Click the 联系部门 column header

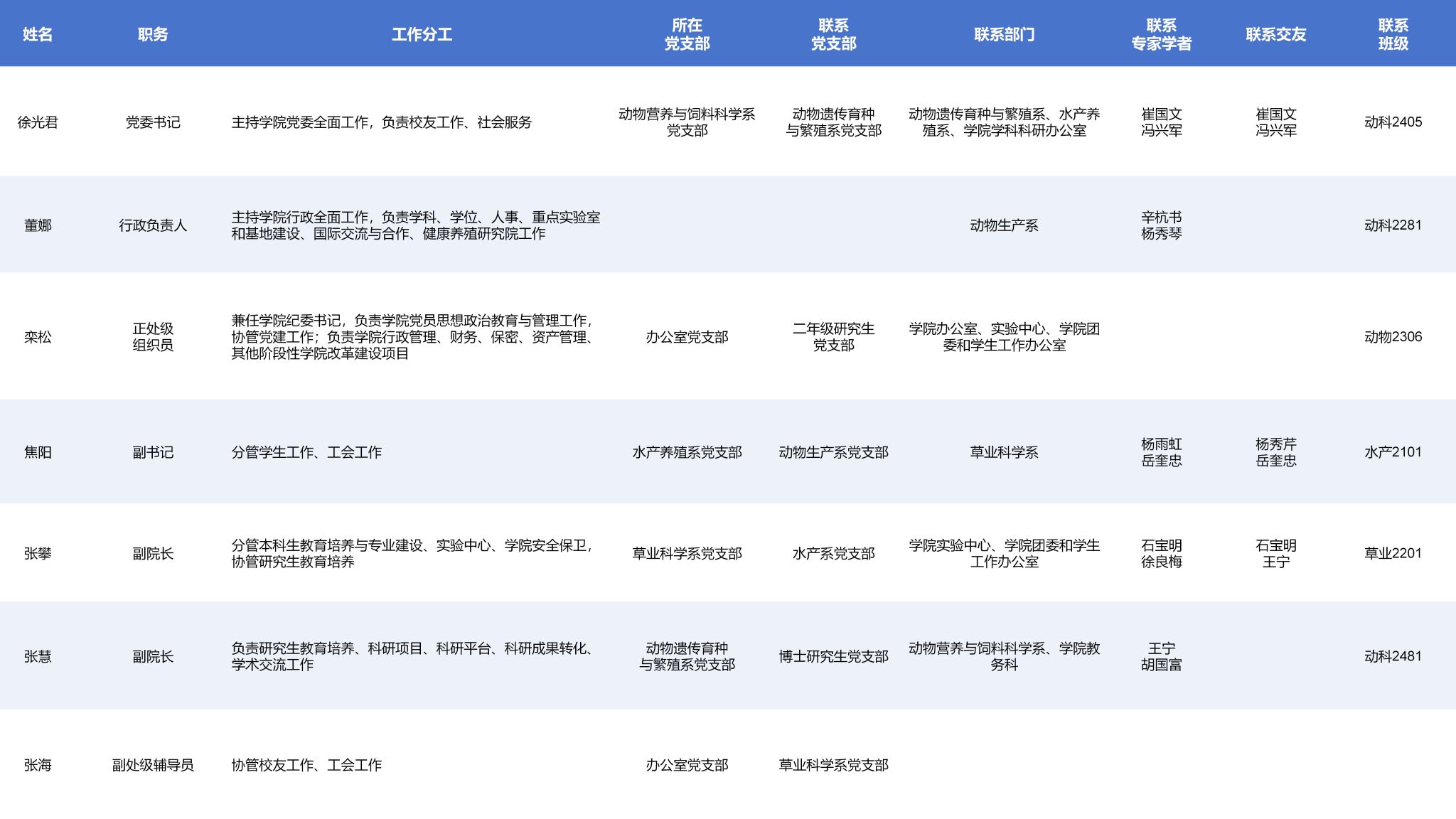click(x=1004, y=34)
